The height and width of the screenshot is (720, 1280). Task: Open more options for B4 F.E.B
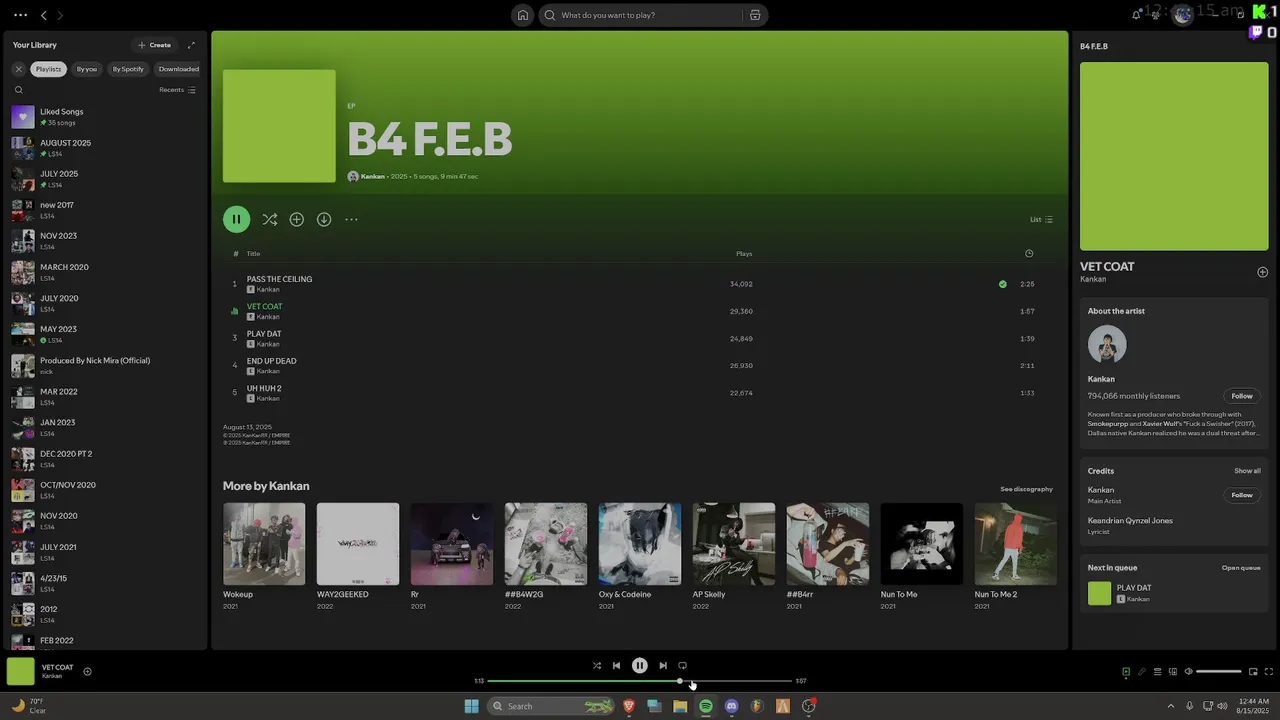[351, 219]
